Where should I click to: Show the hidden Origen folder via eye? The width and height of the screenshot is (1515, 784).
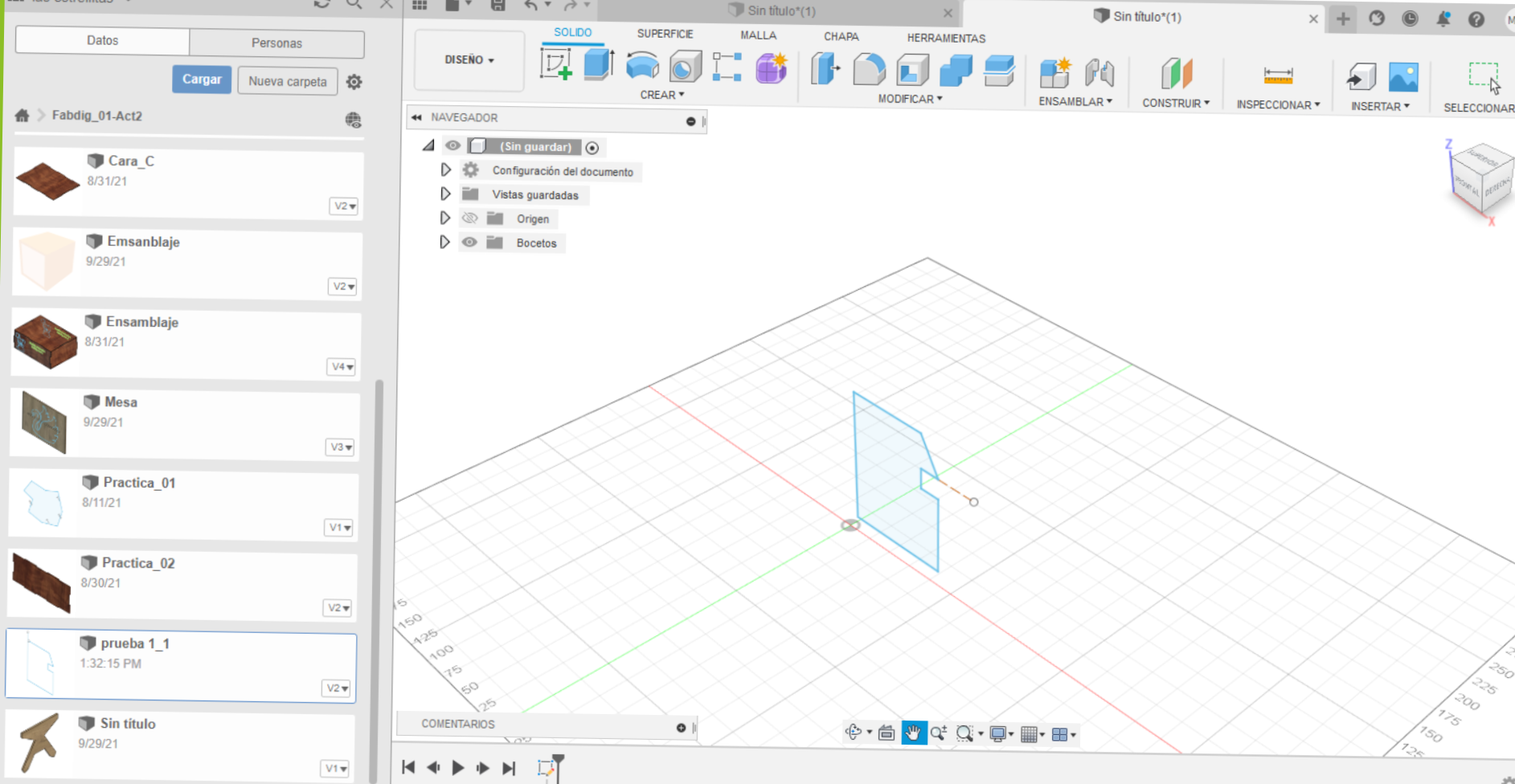tap(470, 218)
